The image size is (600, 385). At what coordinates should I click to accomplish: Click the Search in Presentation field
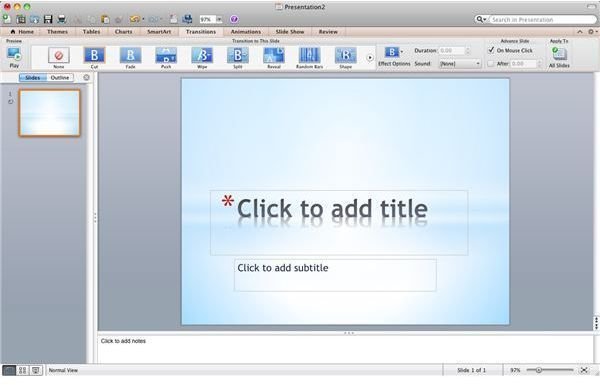click(x=543, y=19)
